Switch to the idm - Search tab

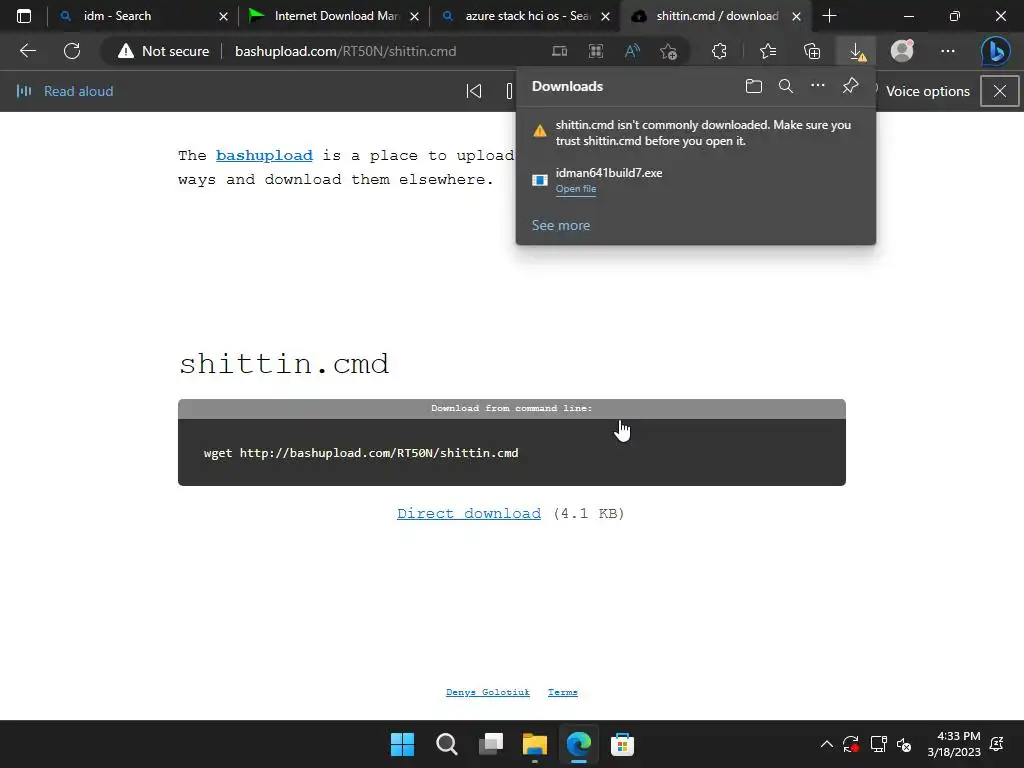pos(142,16)
